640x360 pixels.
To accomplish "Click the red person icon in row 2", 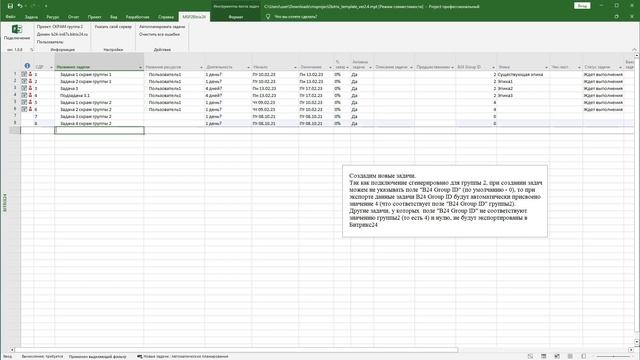I will point(30,81).
